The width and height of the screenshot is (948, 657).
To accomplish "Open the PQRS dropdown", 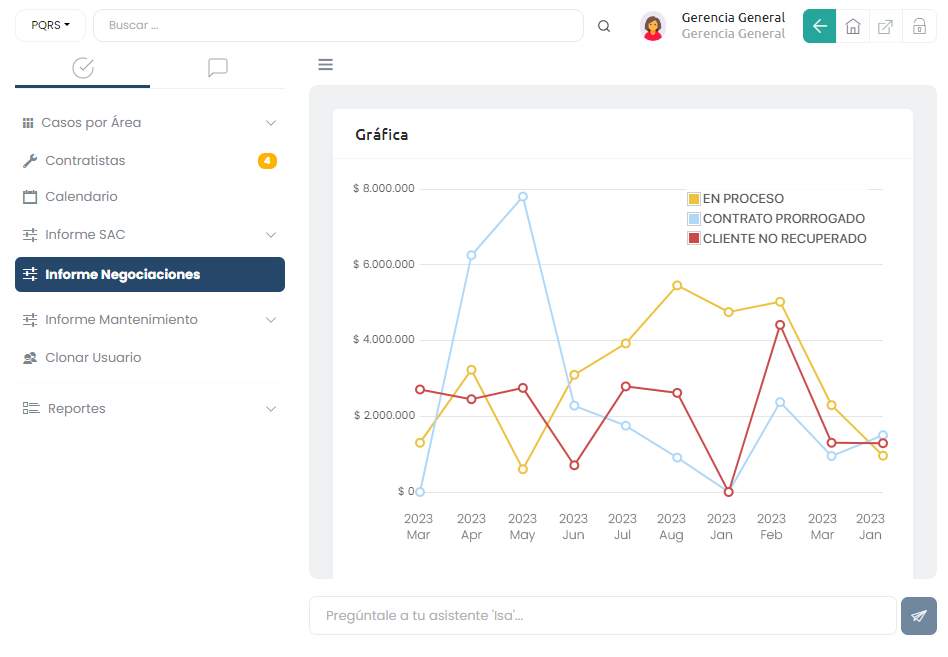I will point(50,26).
